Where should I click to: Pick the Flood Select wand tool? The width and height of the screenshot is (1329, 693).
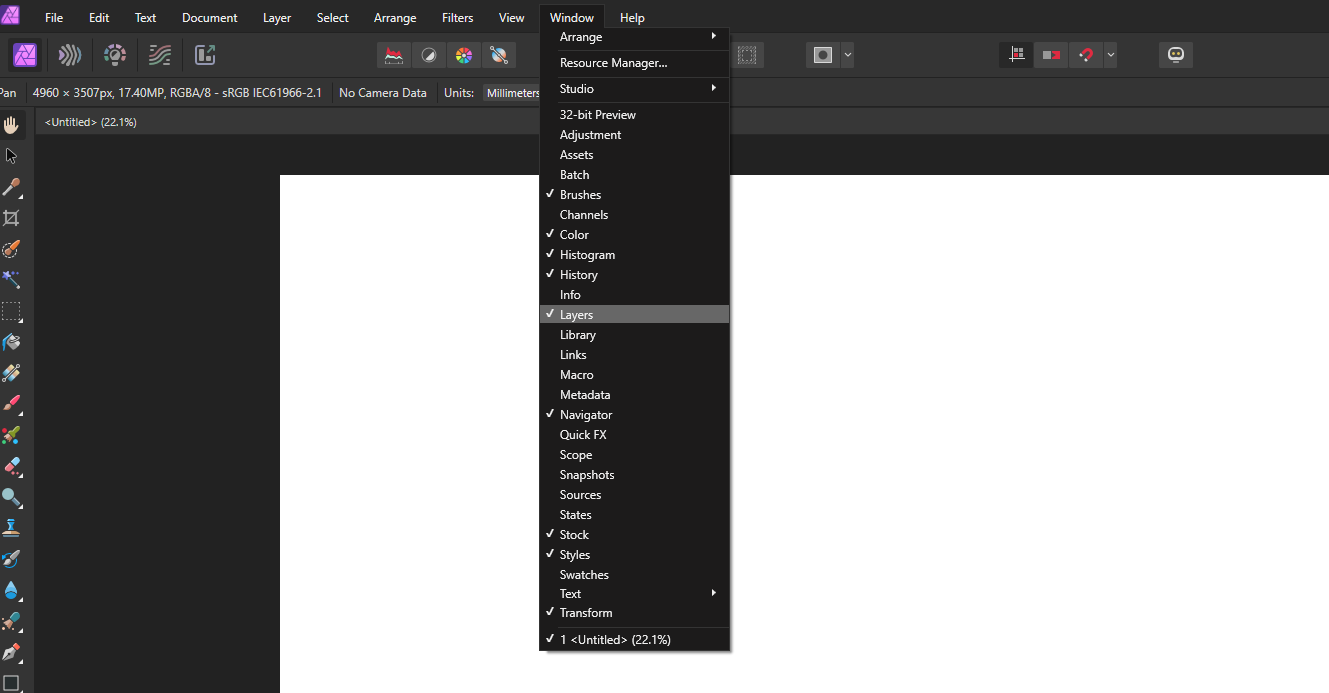coord(12,280)
